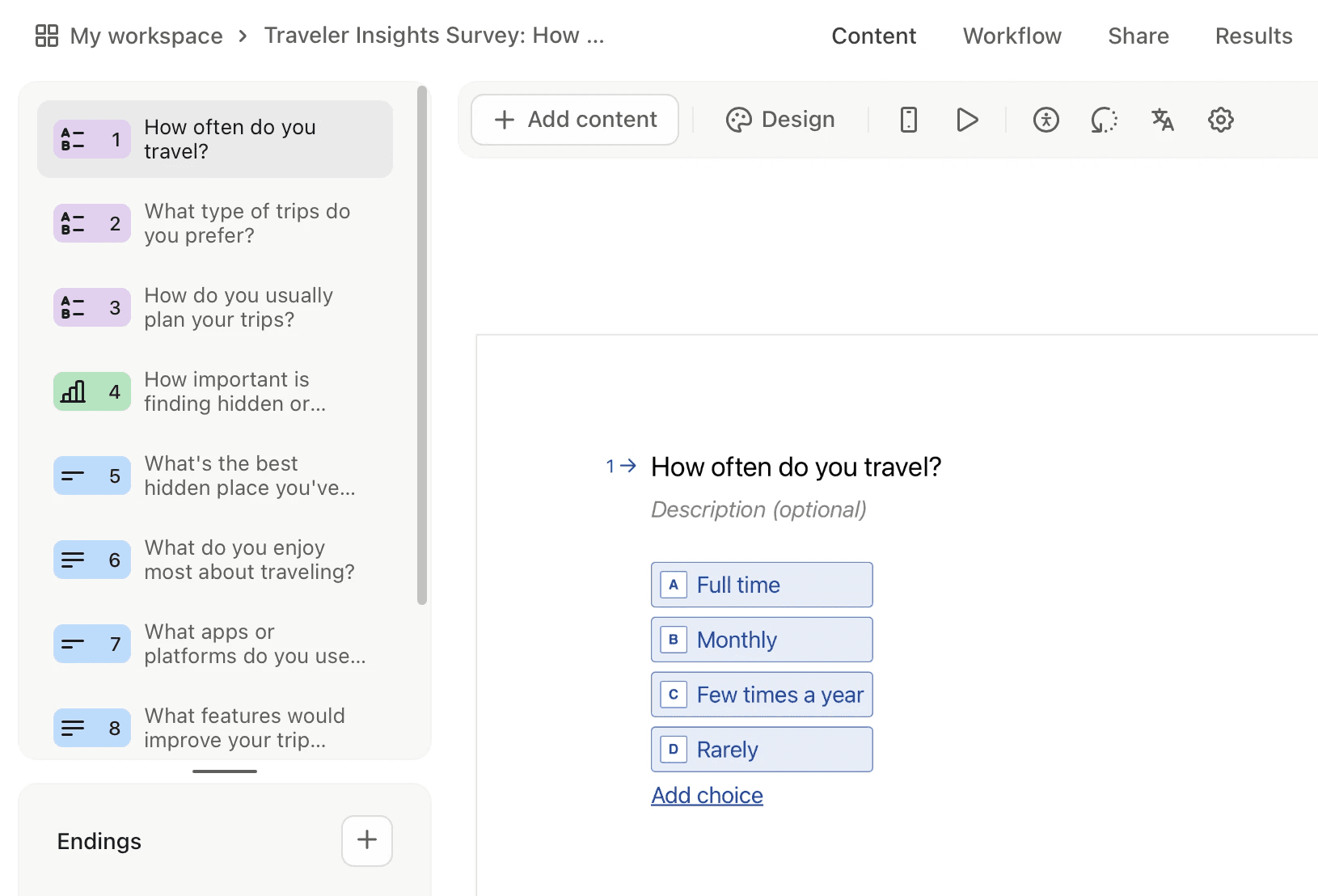Screen dimensions: 1318x896
Task: Click the question list scrollbar
Action: pyautogui.click(x=421, y=345)
